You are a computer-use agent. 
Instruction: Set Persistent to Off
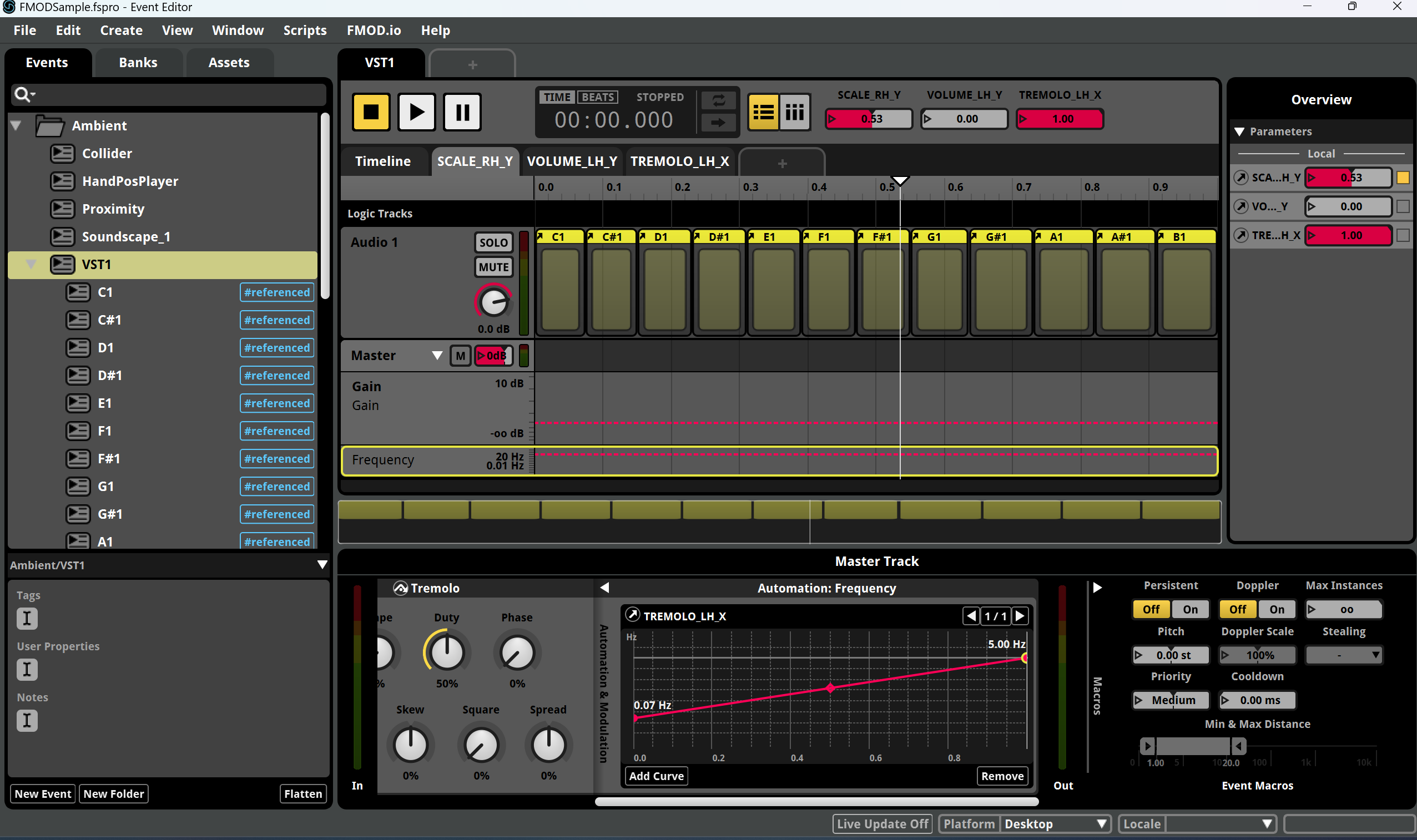pos(1151,609)
